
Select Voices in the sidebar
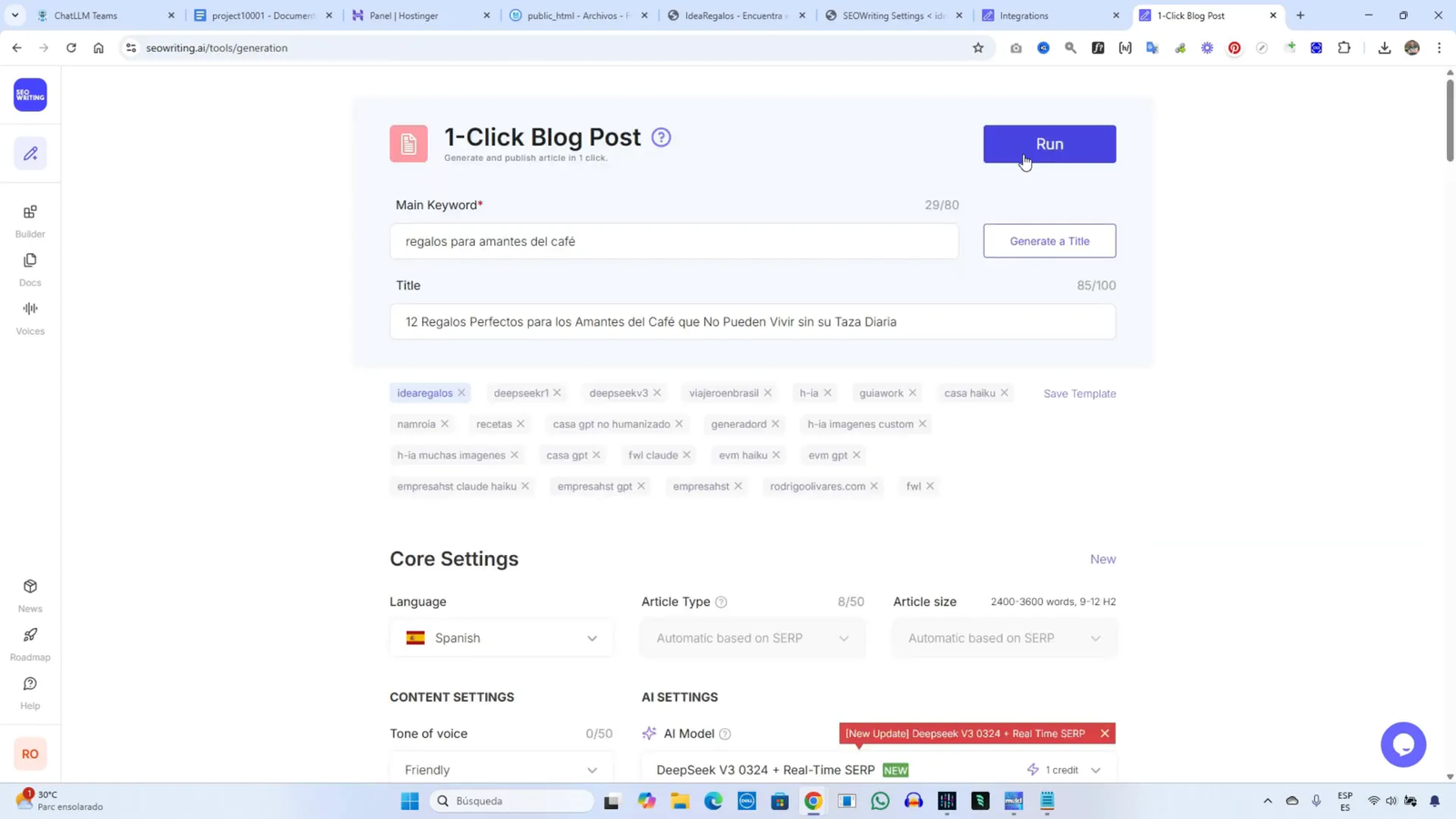click(x=29, y=318)
